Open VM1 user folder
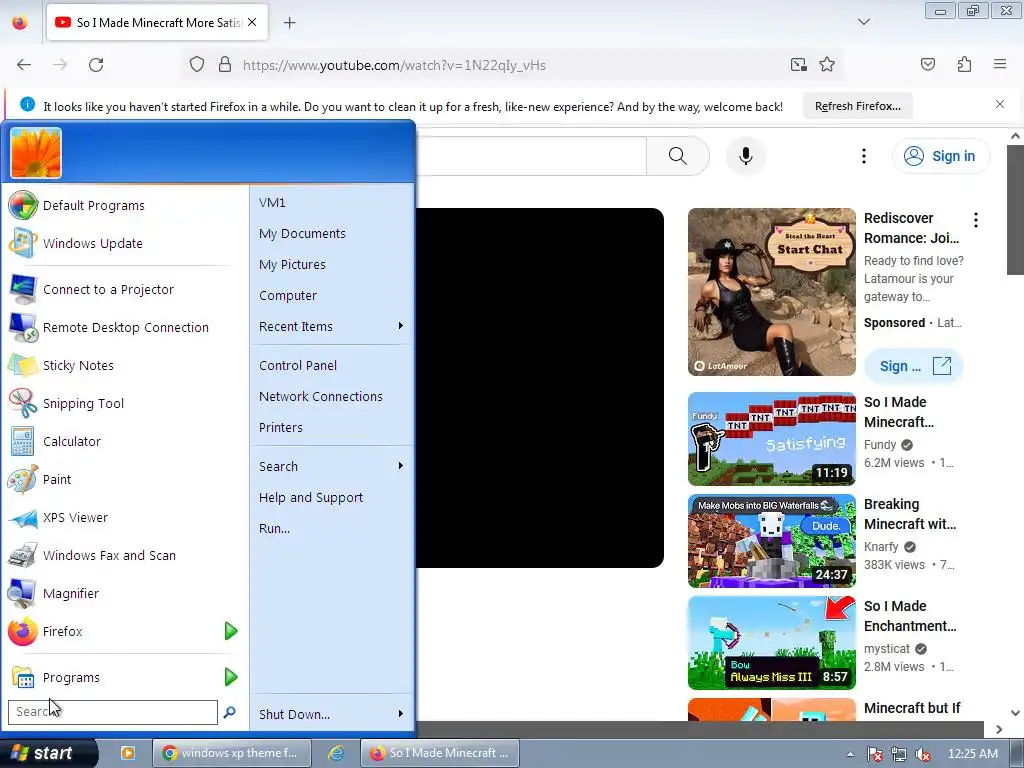Image resolution: width=1024 pixels, height=768 pixels. point(272,202)
